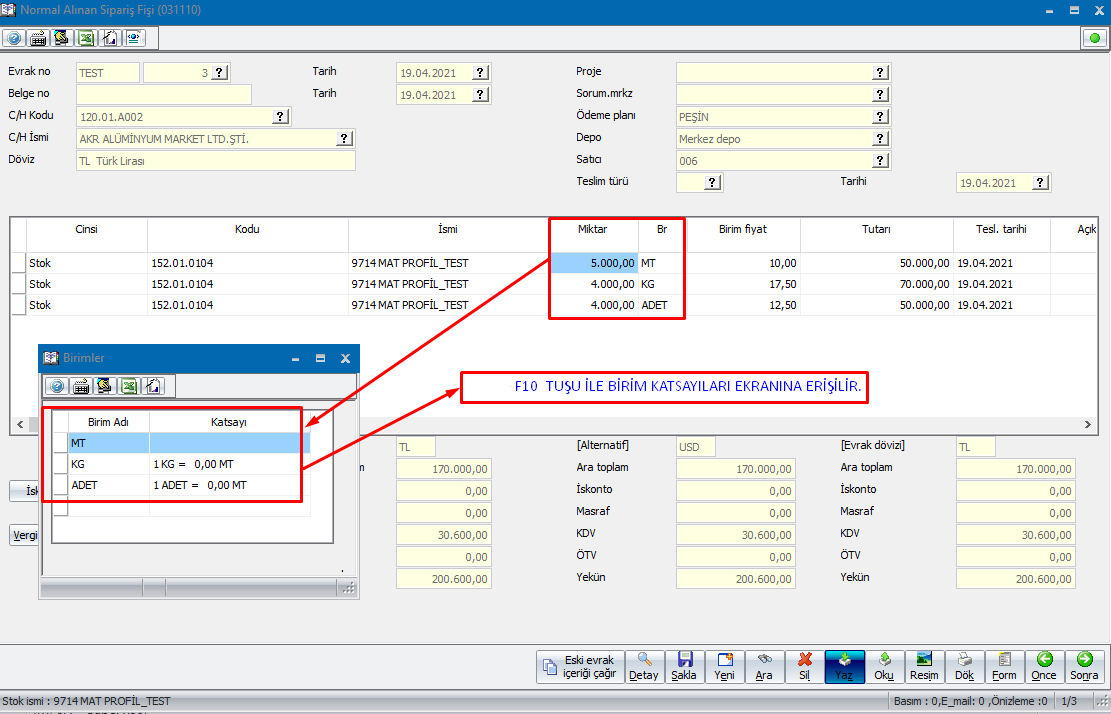Open help icon in main window toolbar
1111x714 pixels.
point(13,38)
